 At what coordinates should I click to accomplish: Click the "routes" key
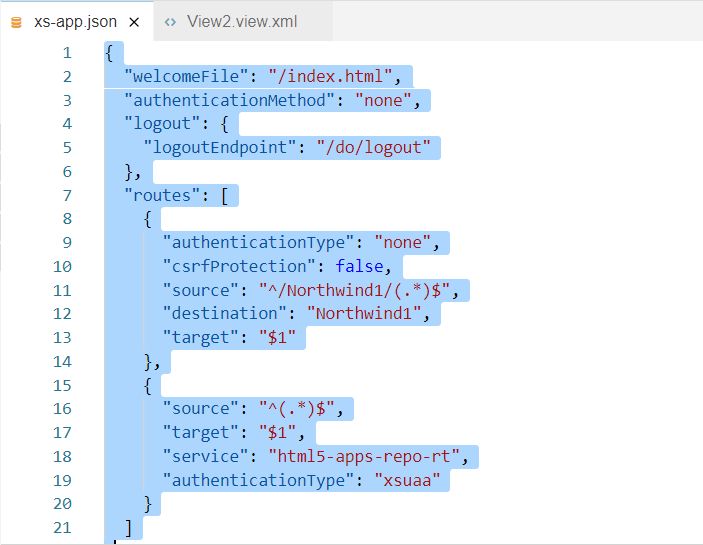click(x=162, y=195)
